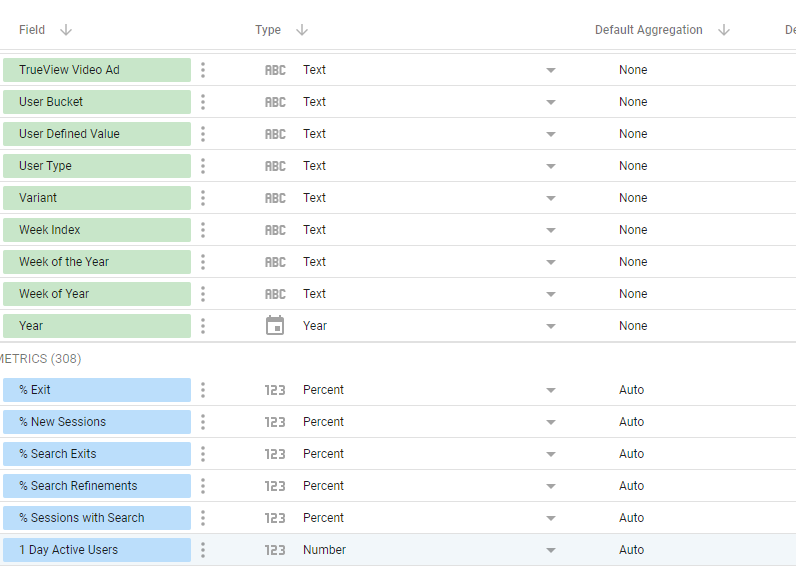Screen dimensions: 796x569
Task: Click the more options dots beside % Search Exits
Action: pos(203,454)
